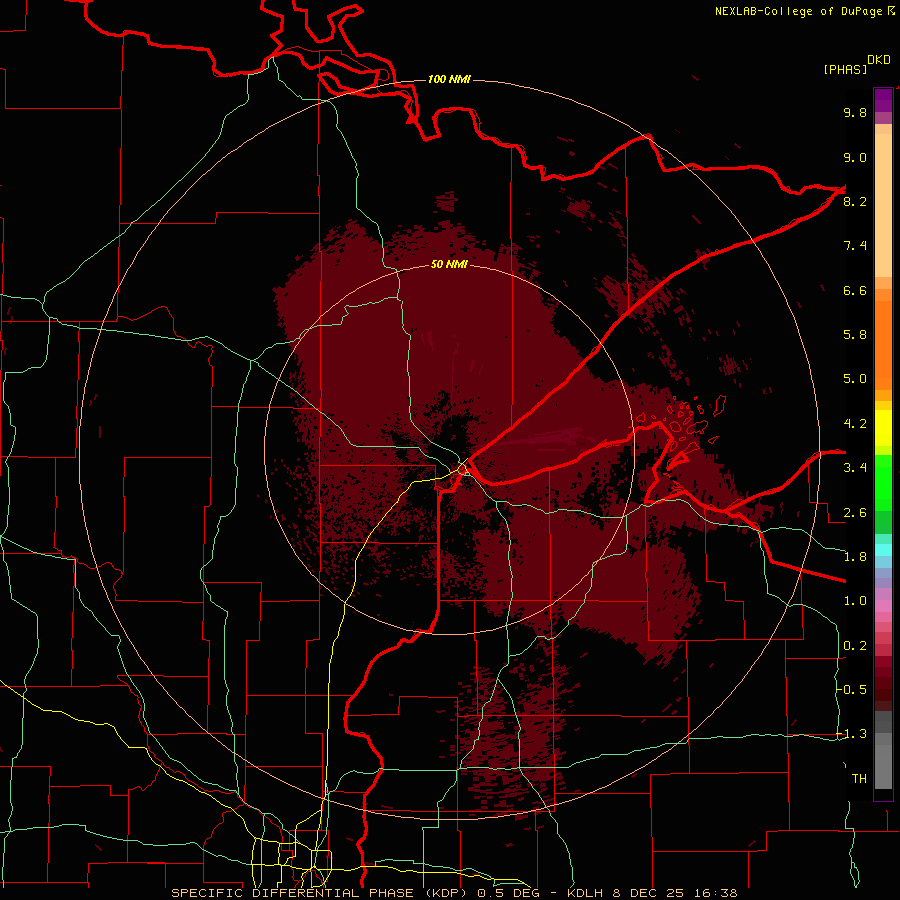This screenshot has width=900, height=900.
Task: Click the 2.6 color scale label
Action: [x=855, y=512]
